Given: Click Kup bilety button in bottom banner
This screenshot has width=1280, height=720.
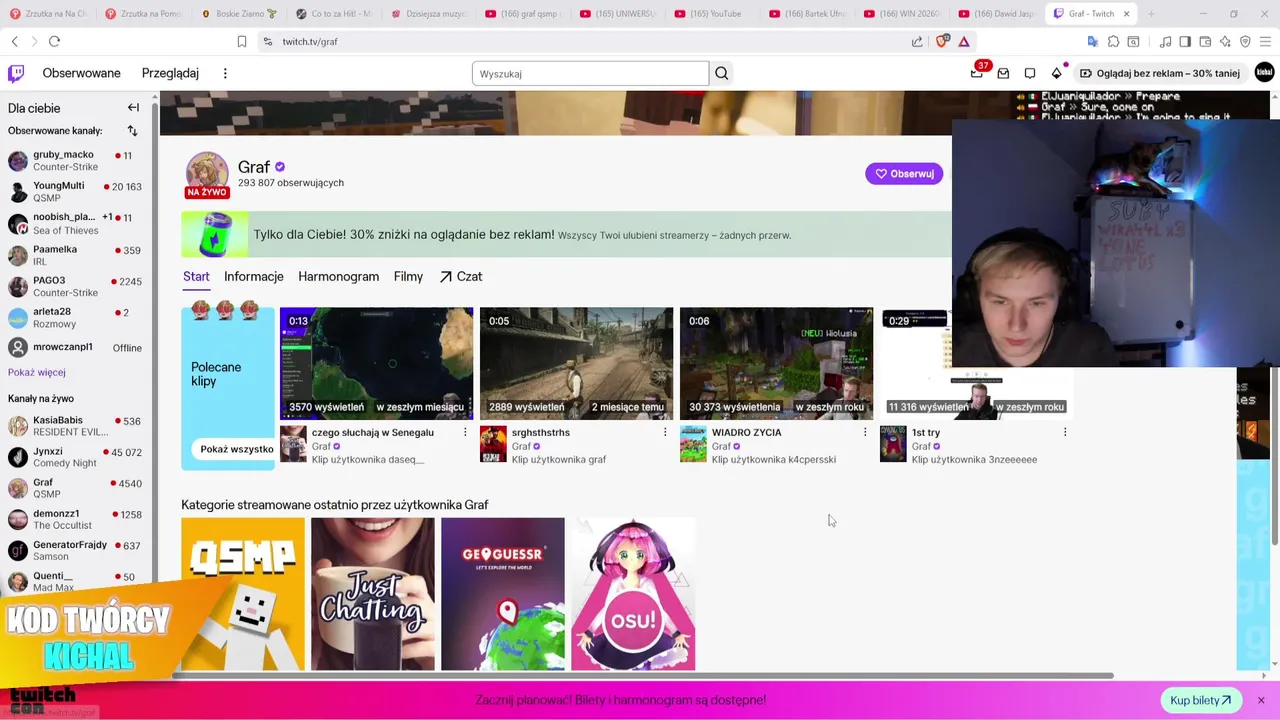Looking at the screenshot, I should click(1200, 701).
